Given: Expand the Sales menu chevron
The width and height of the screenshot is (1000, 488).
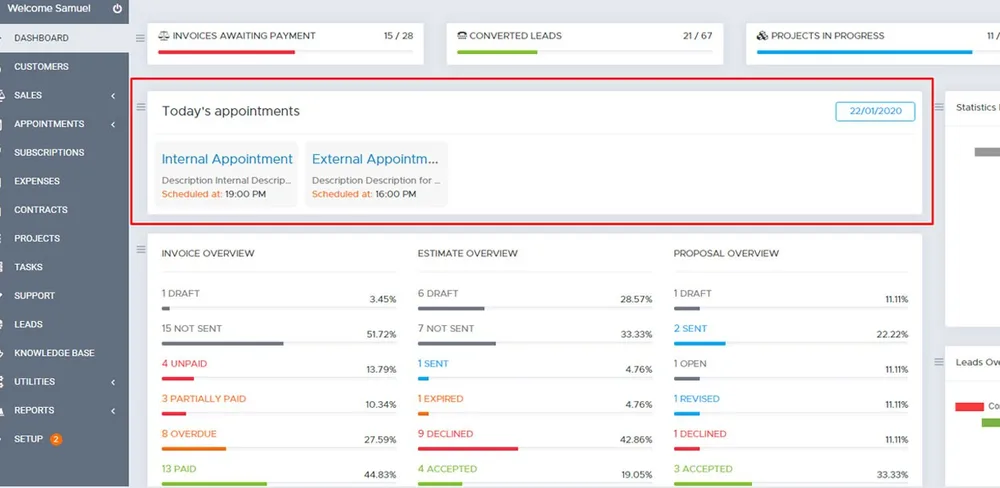Looking at the screenshot, I should [113, 96].
